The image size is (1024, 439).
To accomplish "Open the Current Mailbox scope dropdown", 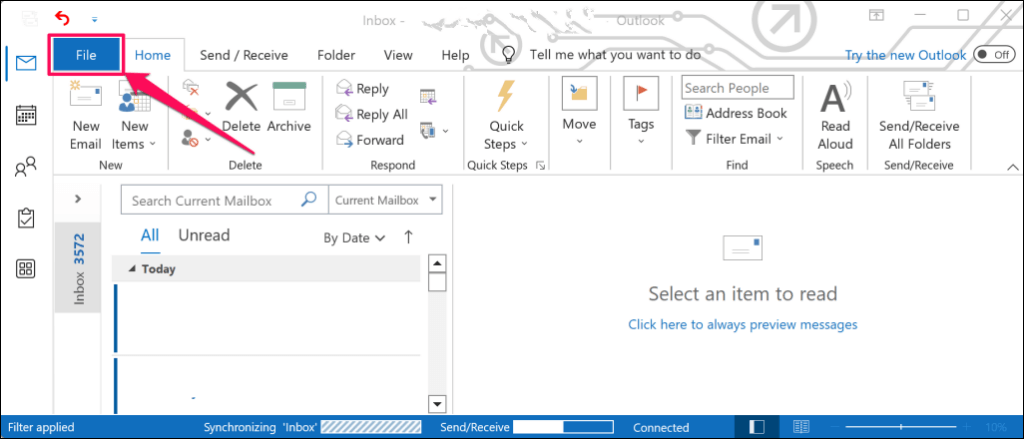I will (x=385, y=200).
